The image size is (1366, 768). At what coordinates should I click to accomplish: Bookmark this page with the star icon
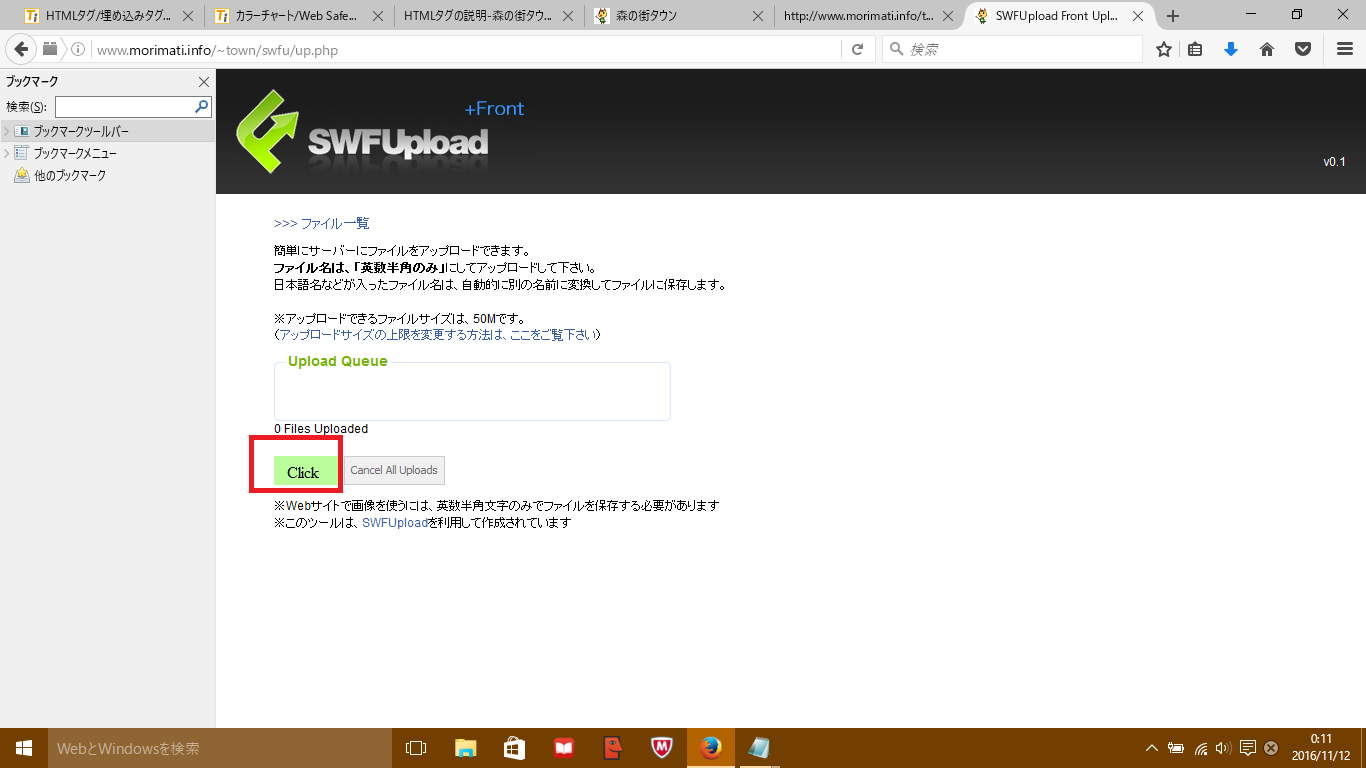[1164, 49]
